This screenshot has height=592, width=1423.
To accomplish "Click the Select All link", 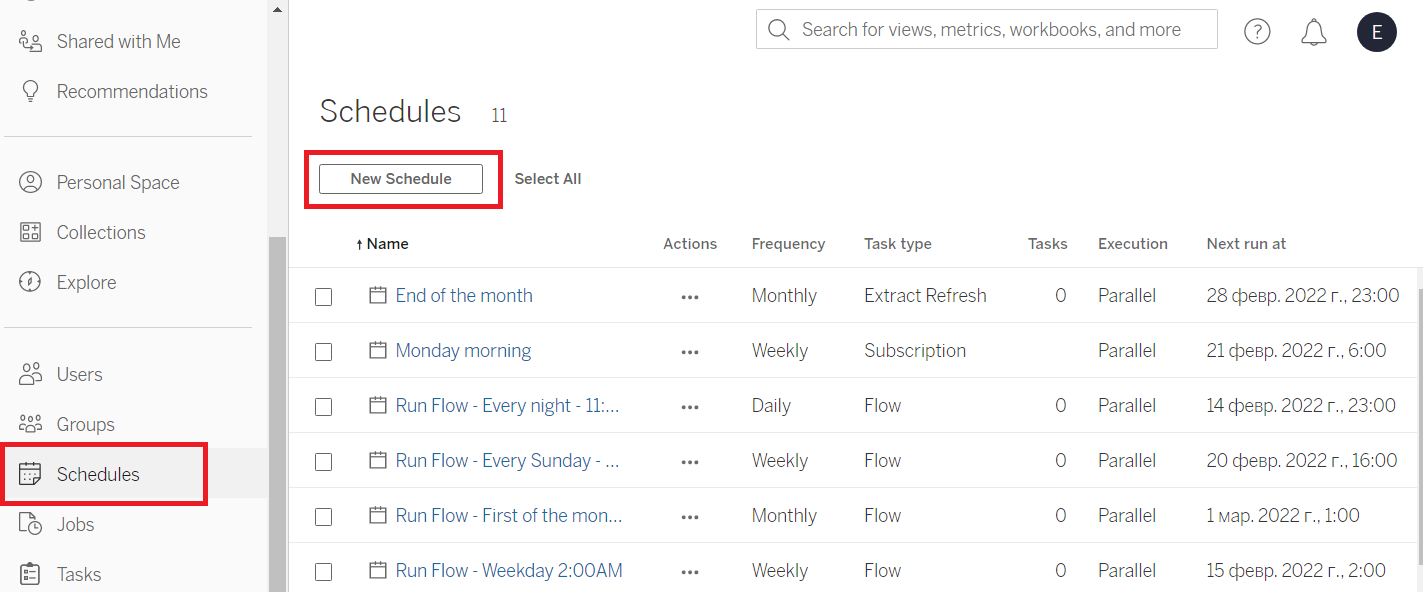I will click(548, 179).
